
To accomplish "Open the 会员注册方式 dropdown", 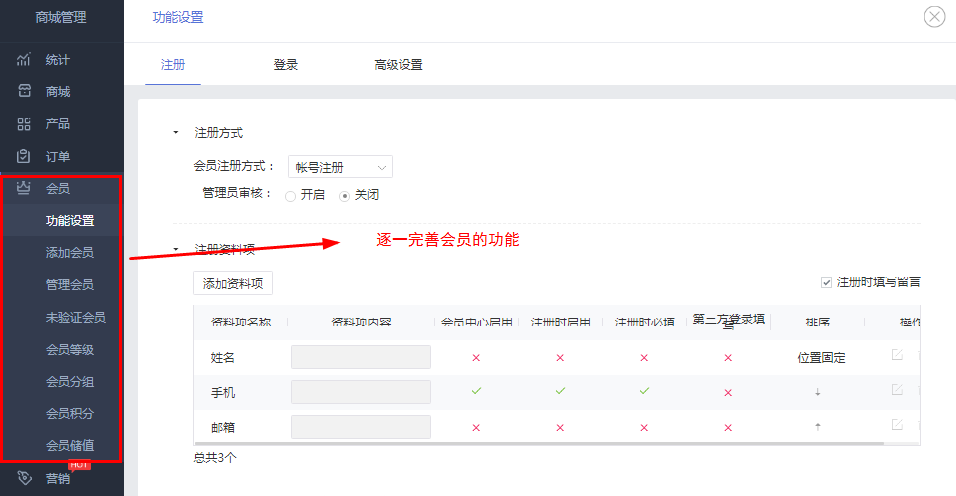I will point(340,167).
